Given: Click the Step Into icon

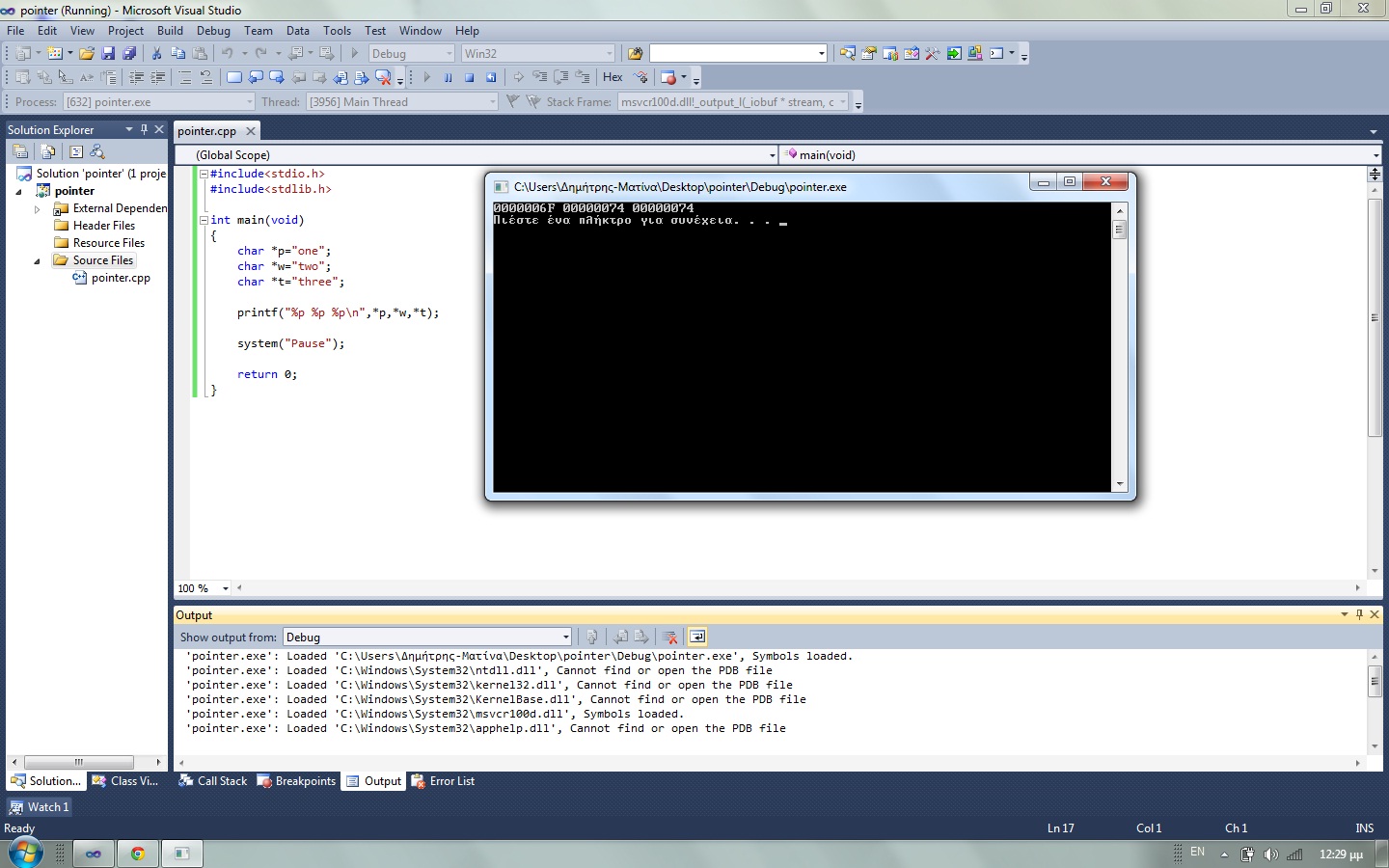Looking at the screenshot, I should 540,77.
